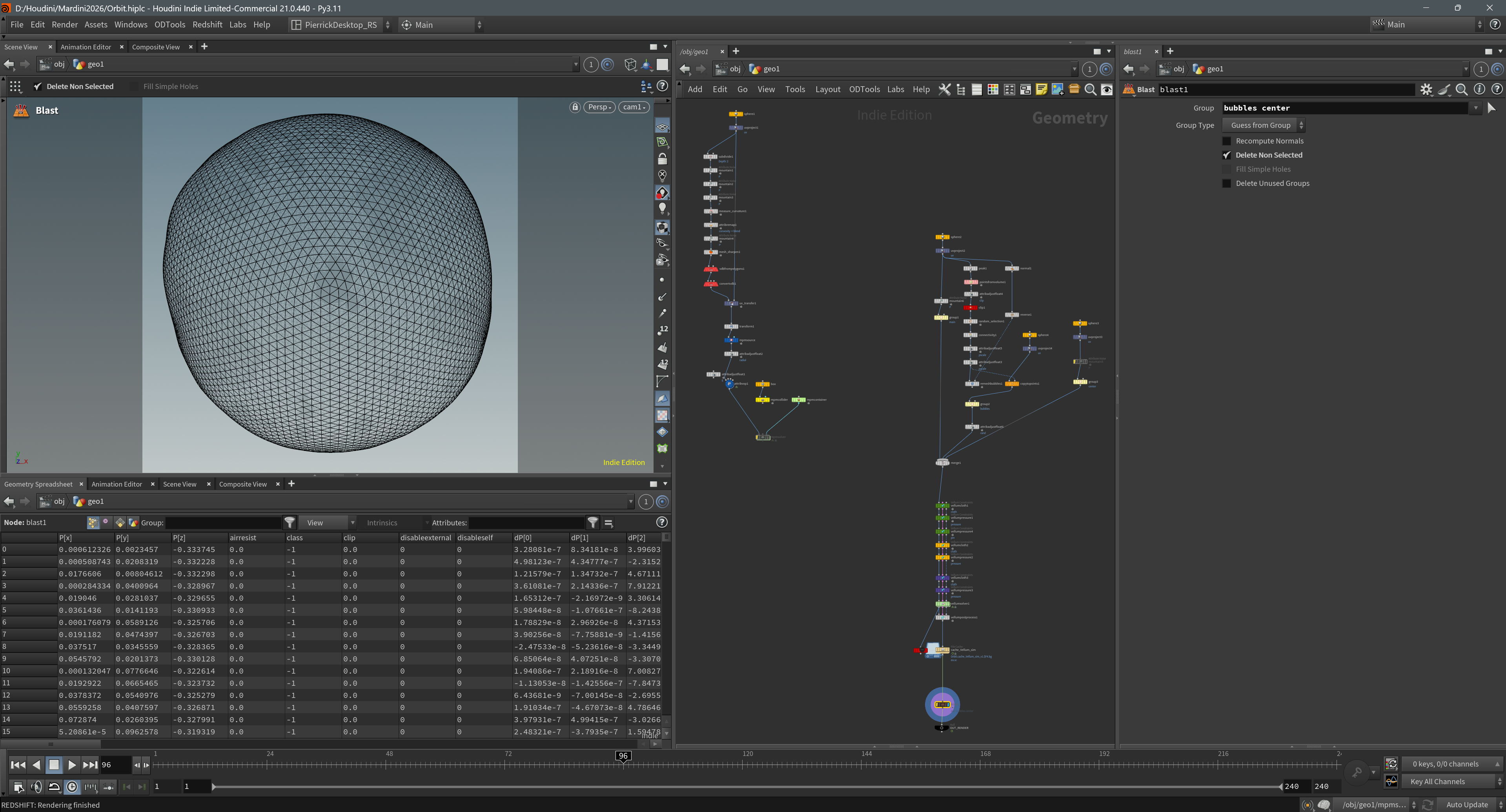The width and height of the screenshot is (1506, 812).
Task: Click the current frame field showing 96
Action: pyautogui.click(x=115, y=765)
